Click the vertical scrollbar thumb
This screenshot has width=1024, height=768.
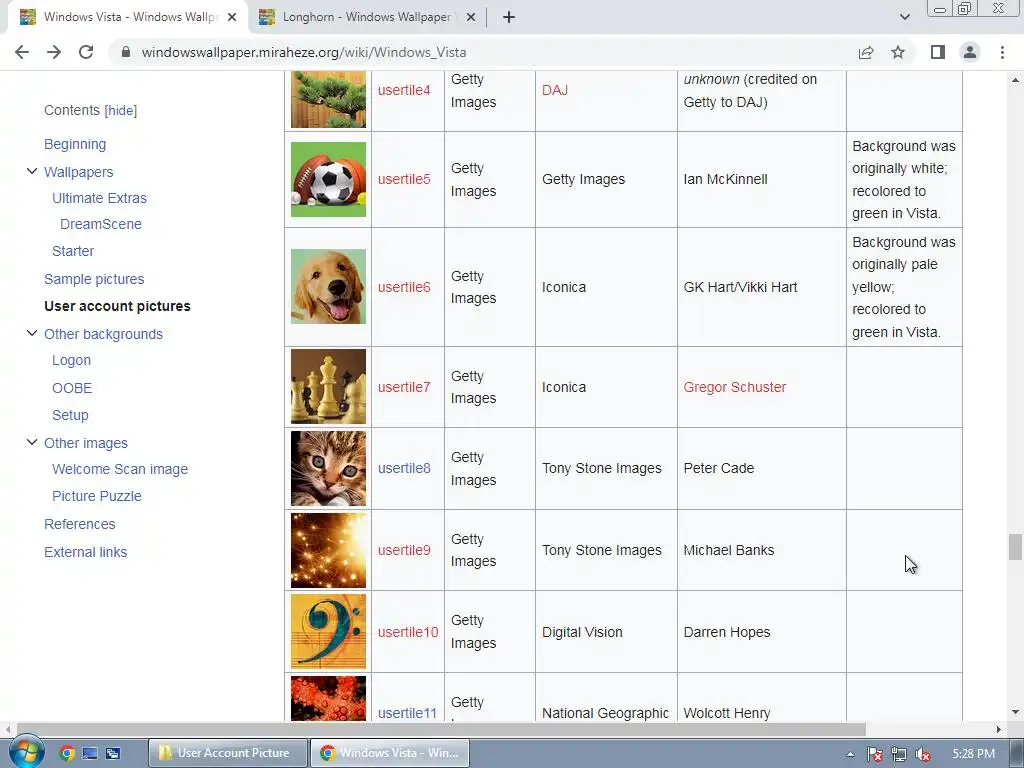pos(1015,547)
